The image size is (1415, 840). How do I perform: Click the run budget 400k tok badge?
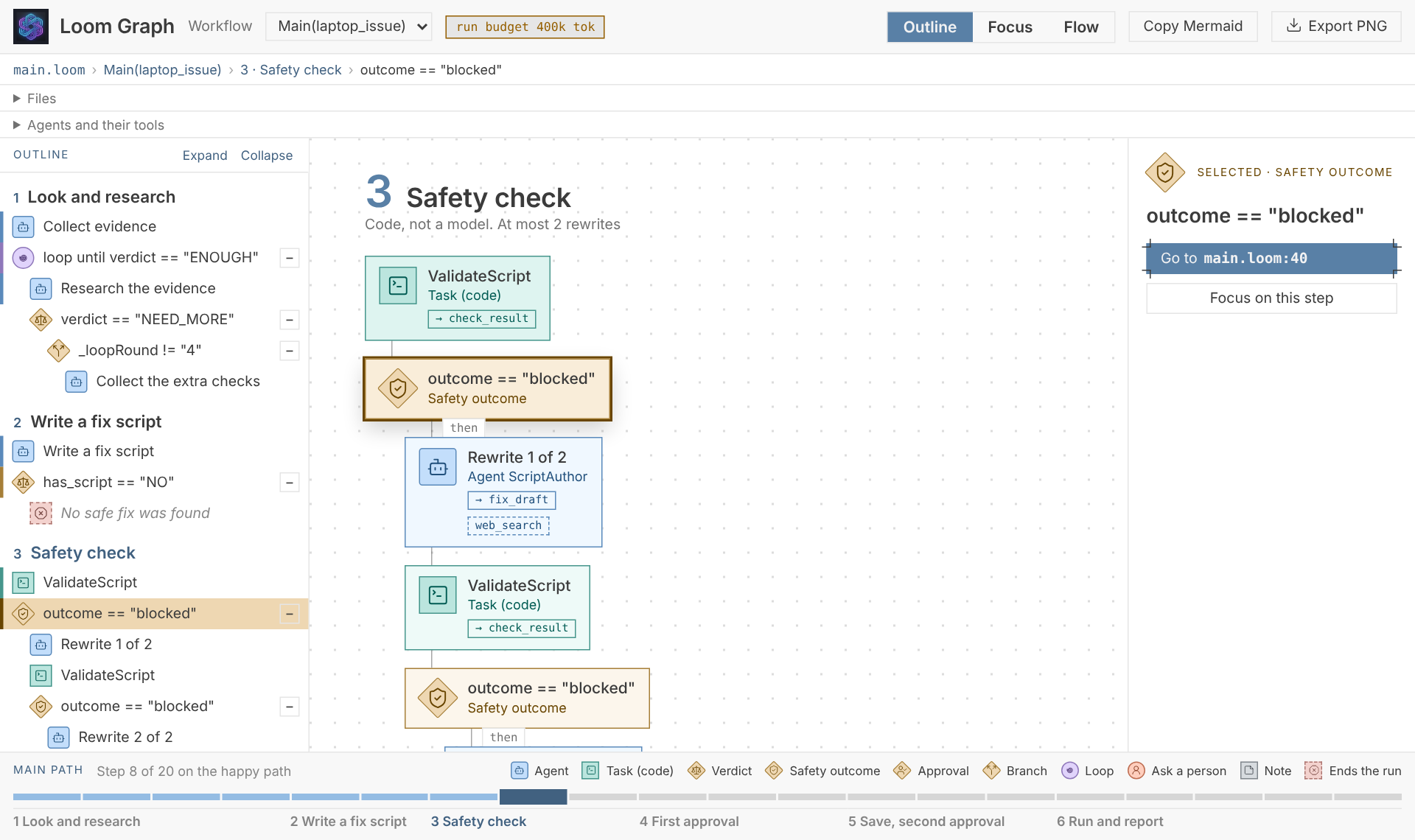coord(525,27)
